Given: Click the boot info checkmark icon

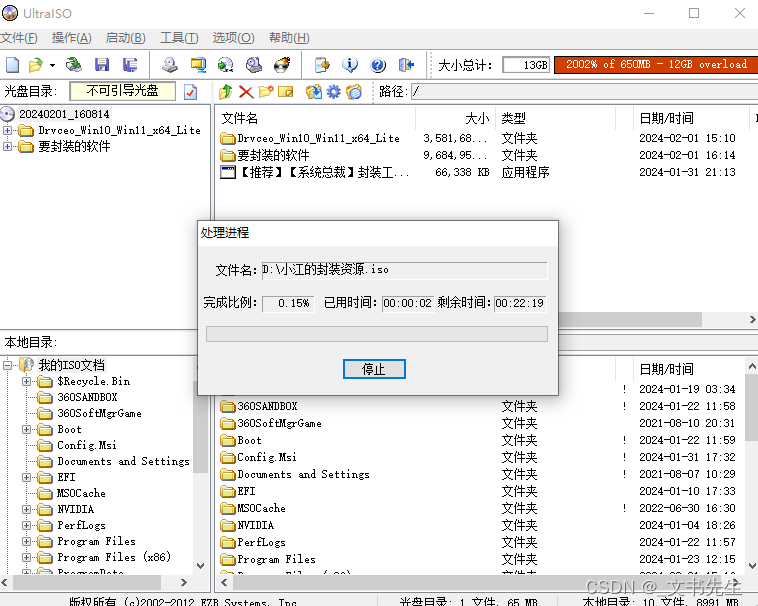Looking at the screenshot, I should (190, 92).
